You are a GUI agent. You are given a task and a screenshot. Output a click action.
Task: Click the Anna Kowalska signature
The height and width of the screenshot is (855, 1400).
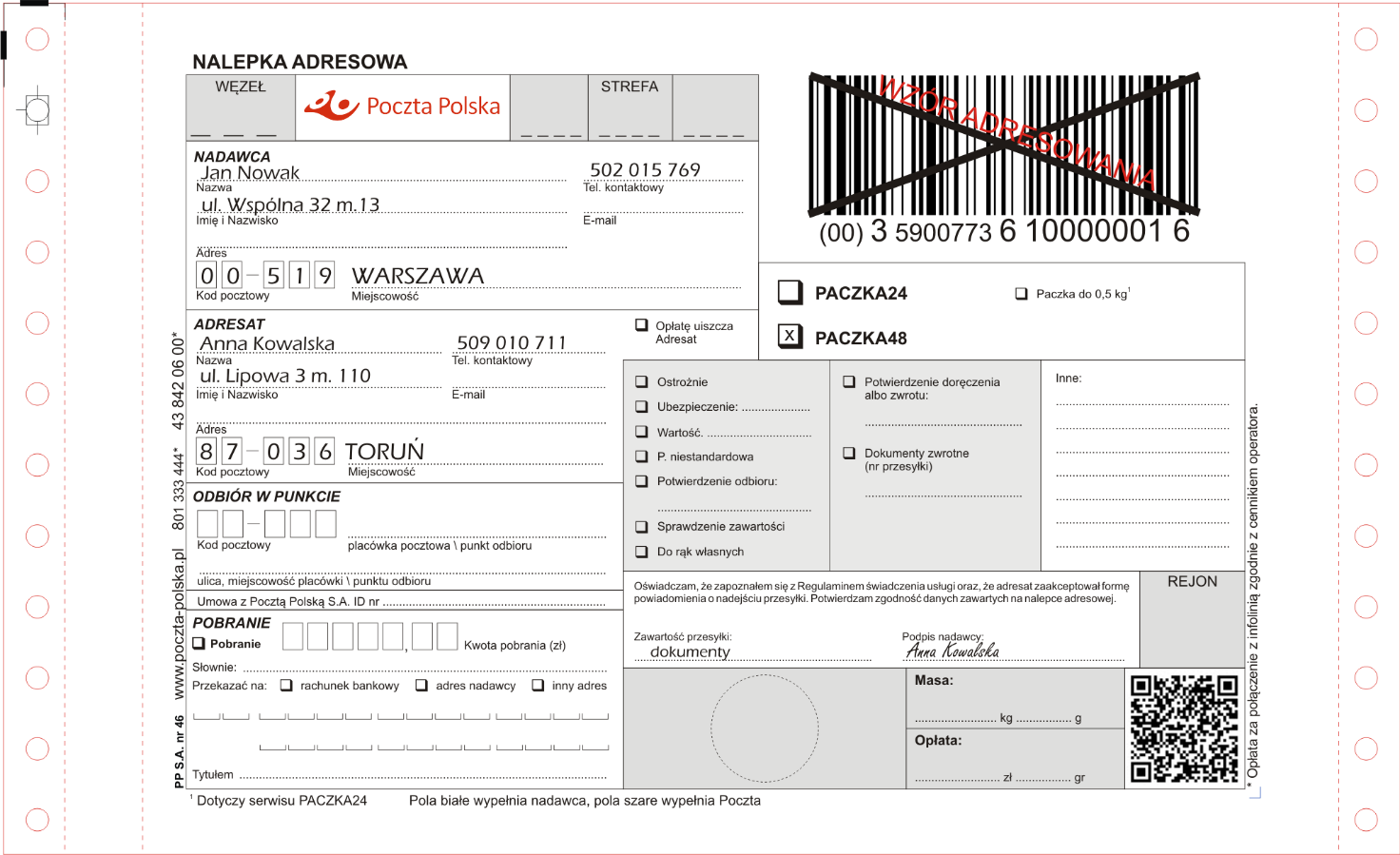[x=952, y=651]
